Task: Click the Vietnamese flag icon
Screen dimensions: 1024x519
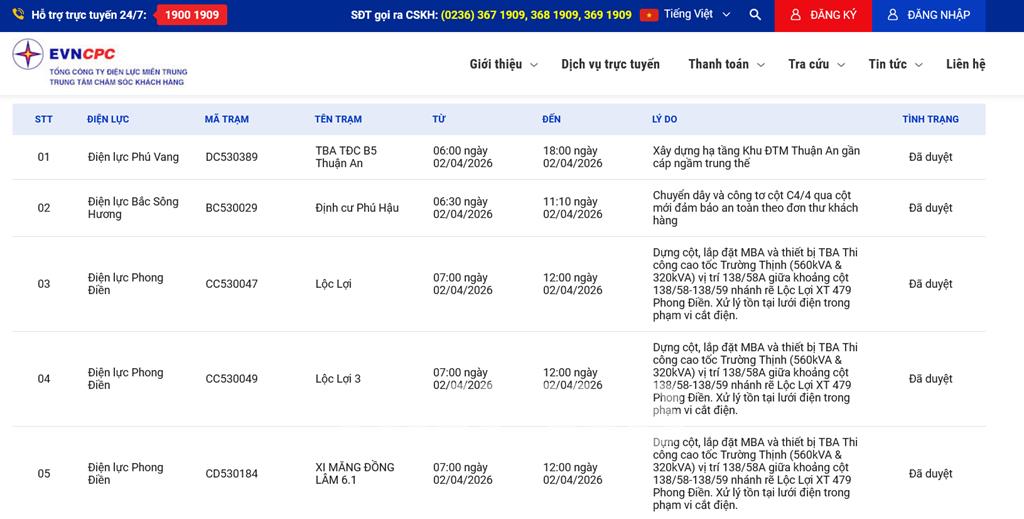Action: point(649,15)
